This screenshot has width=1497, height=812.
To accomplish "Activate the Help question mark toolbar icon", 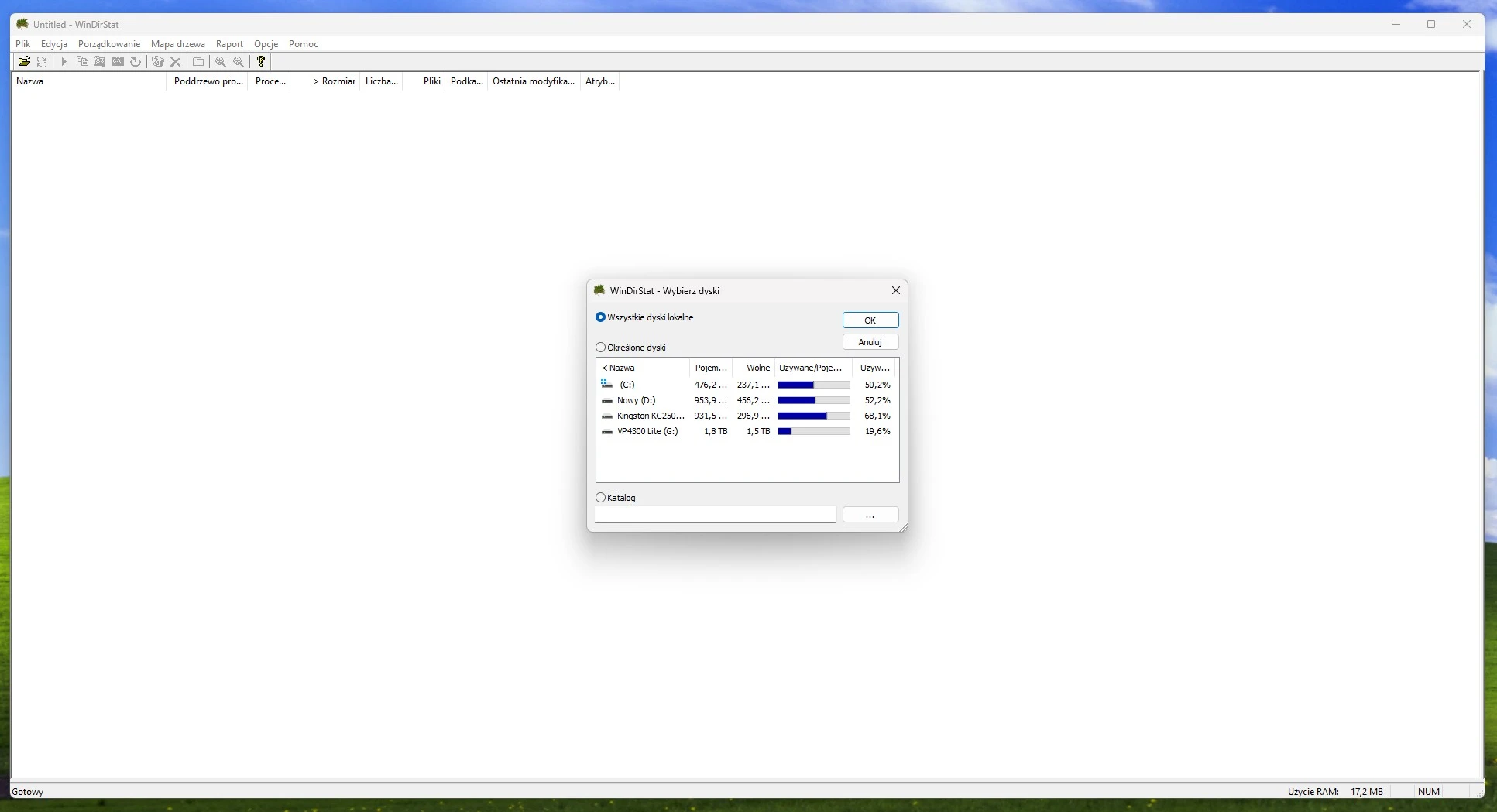I will [x=260, y=61].
